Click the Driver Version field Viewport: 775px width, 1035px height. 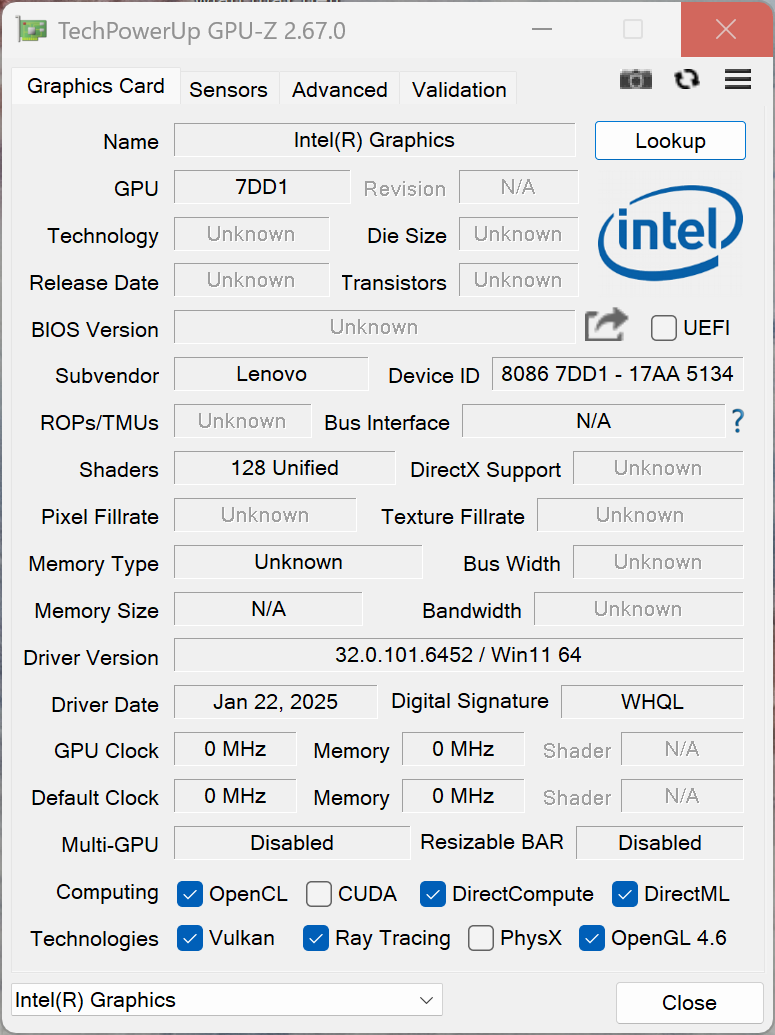458,655
